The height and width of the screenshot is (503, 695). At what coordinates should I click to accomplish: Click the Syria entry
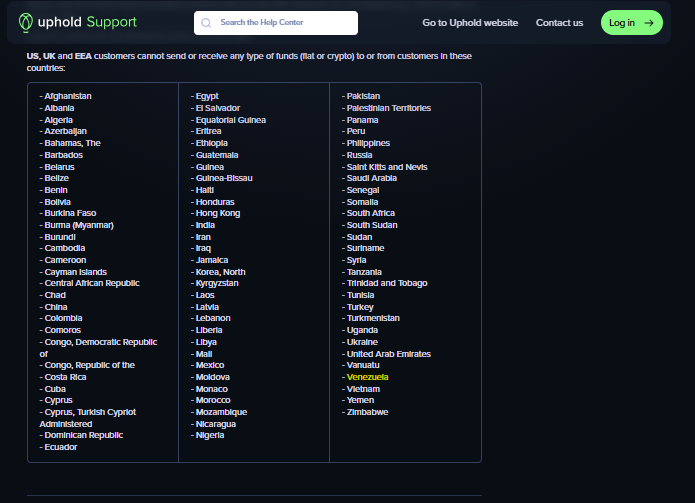point(356,260)
